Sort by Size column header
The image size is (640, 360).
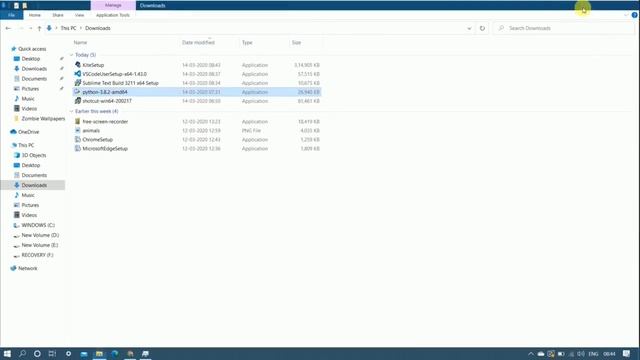click(296, 42)
